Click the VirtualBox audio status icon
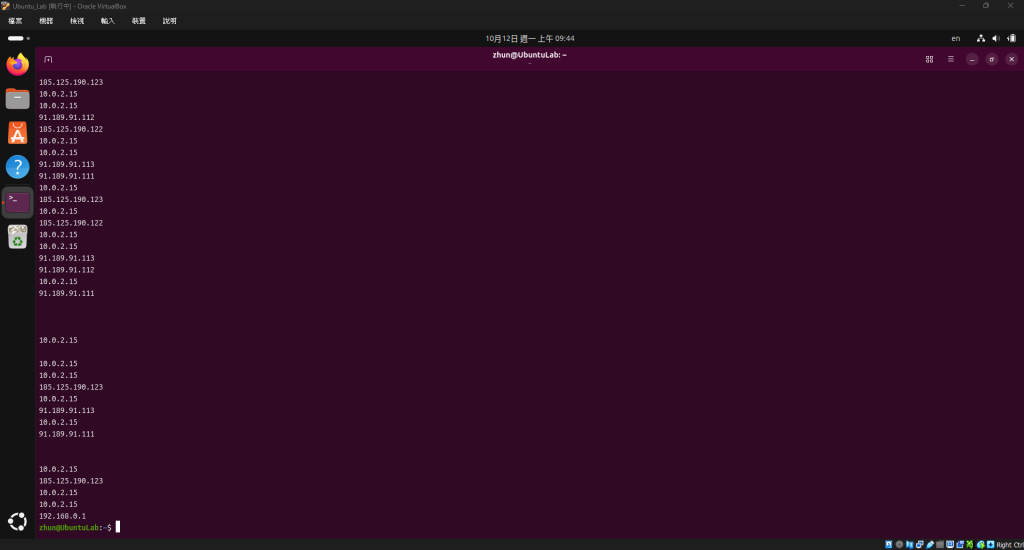 coord(910,544)
